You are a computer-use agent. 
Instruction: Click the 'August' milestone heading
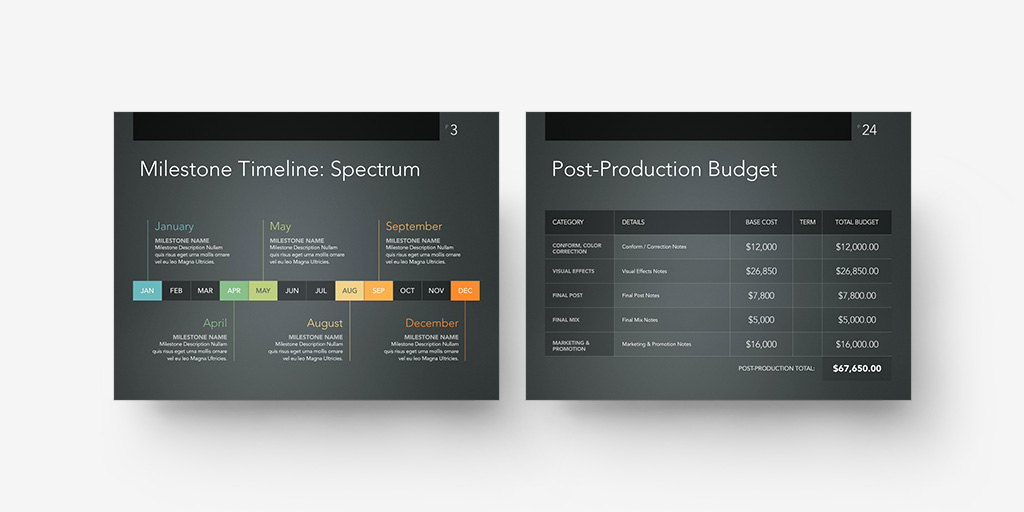click(x=325, y=323)
